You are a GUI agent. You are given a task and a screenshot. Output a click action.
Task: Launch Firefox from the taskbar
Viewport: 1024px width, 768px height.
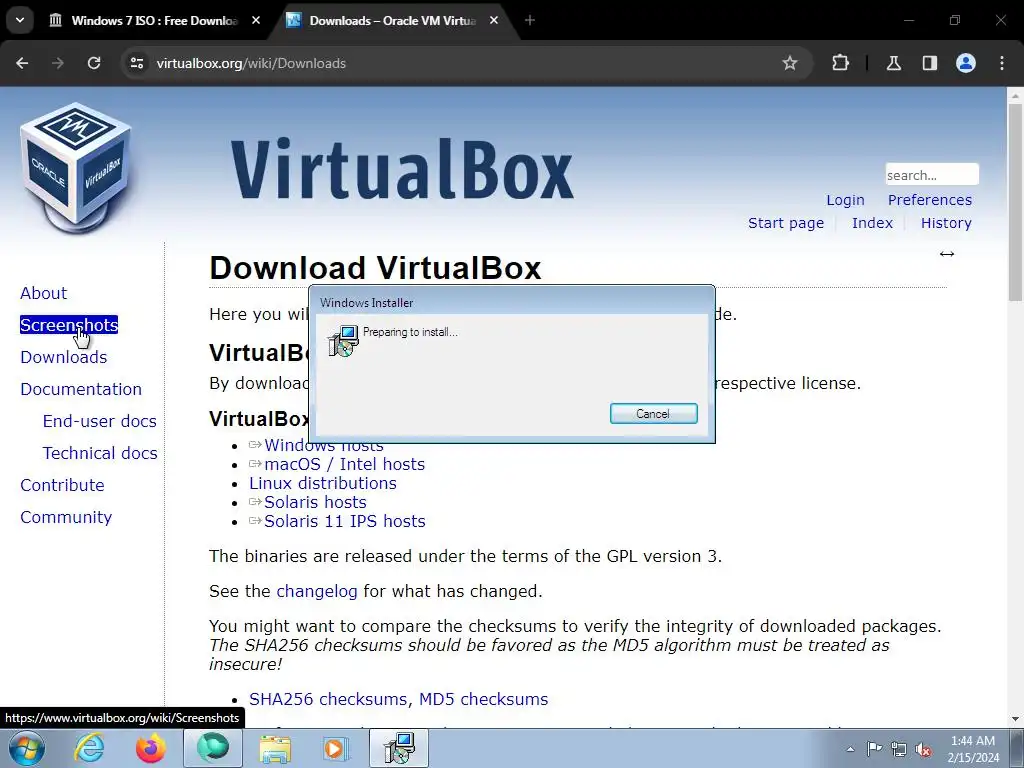tap(150, 748)
